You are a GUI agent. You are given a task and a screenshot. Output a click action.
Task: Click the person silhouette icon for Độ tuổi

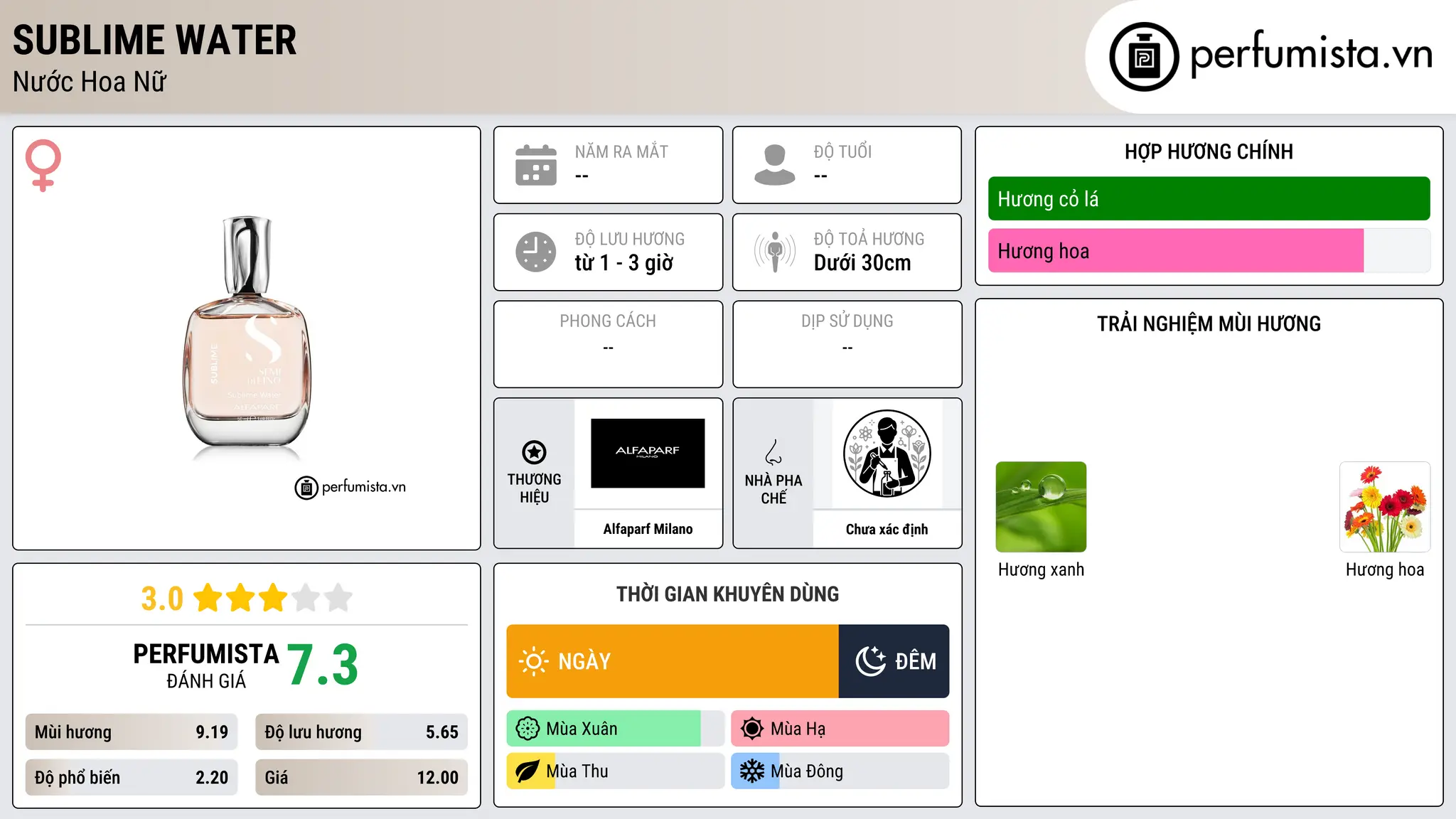coord(774,165)
